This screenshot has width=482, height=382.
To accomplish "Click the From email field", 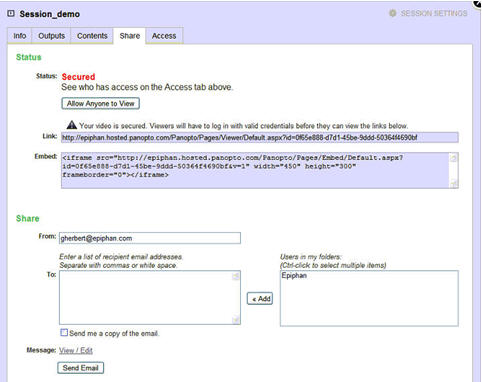I will tap(150, 238).
